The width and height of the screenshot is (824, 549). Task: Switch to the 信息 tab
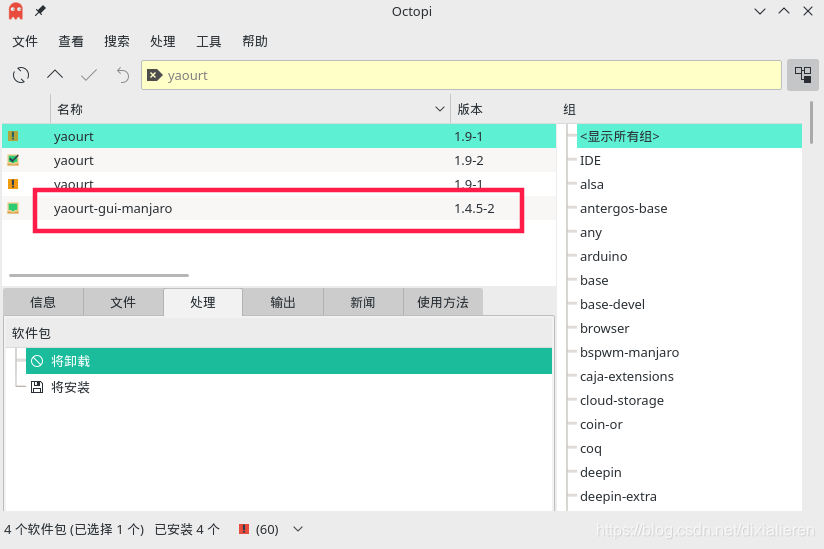[43, 302]
